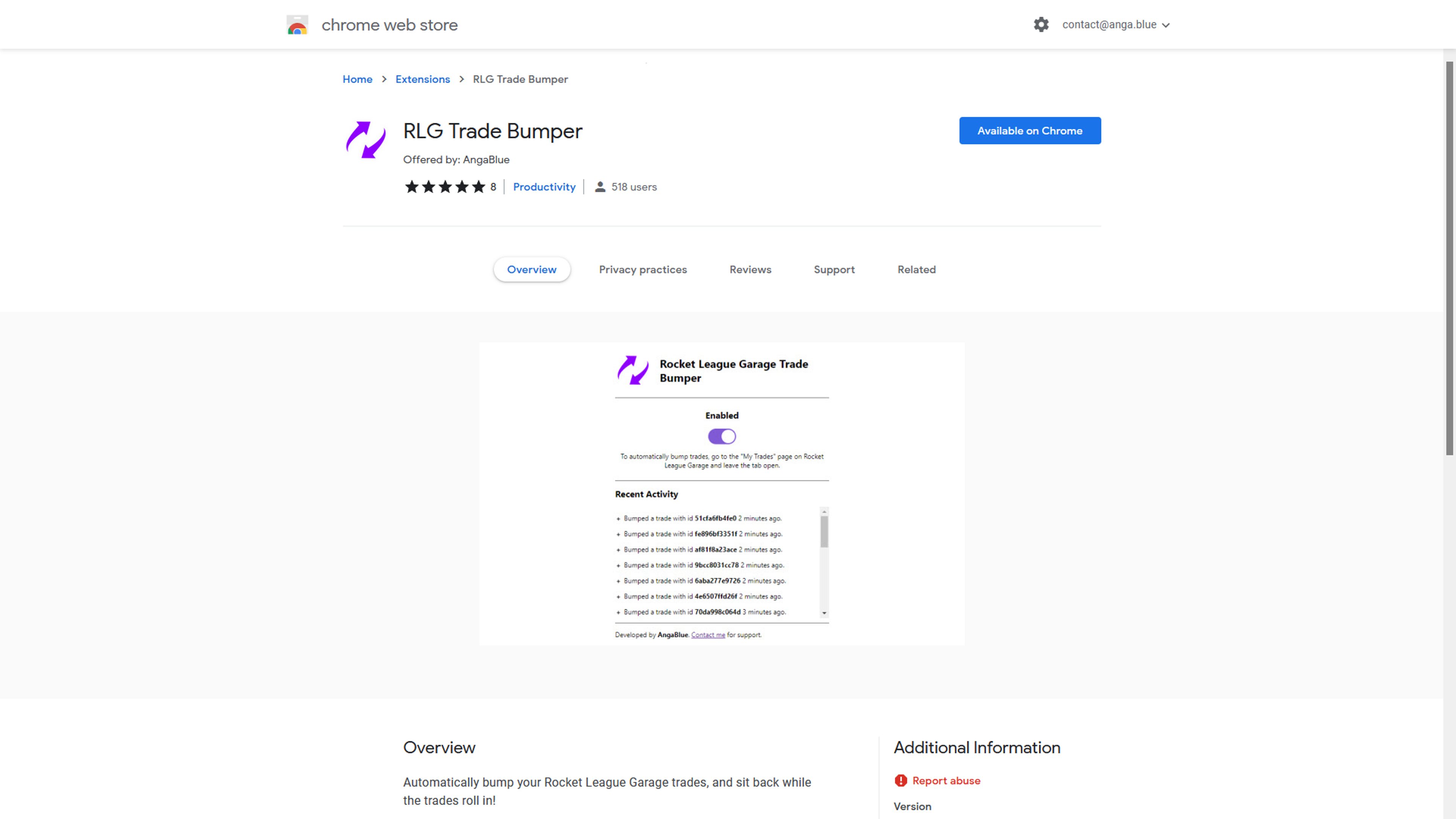Screen dimensions: 1456x819
Task: Click the Support menu item
Action: (834, 269)
